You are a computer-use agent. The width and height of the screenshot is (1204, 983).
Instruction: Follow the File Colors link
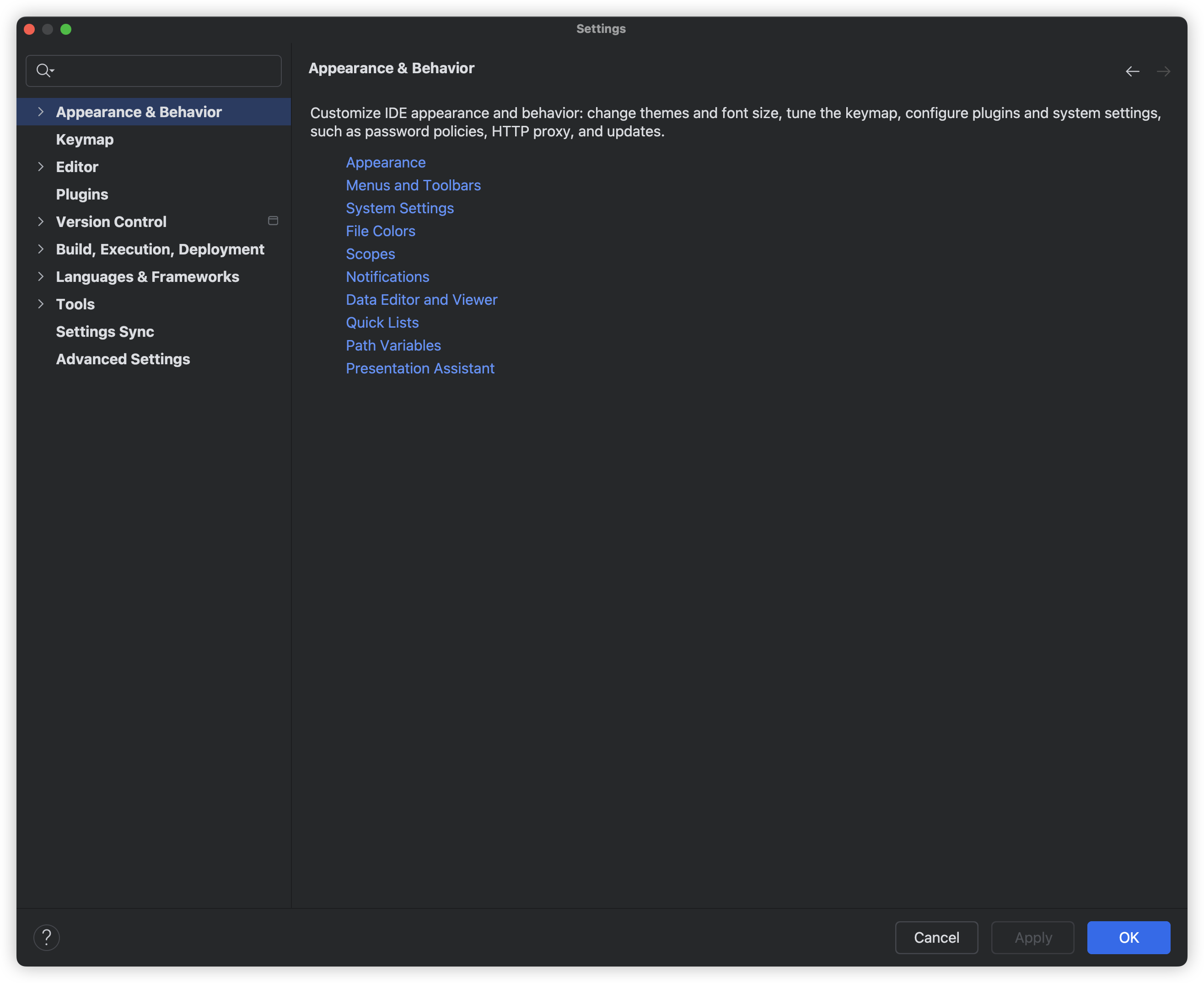coord(381,231)
